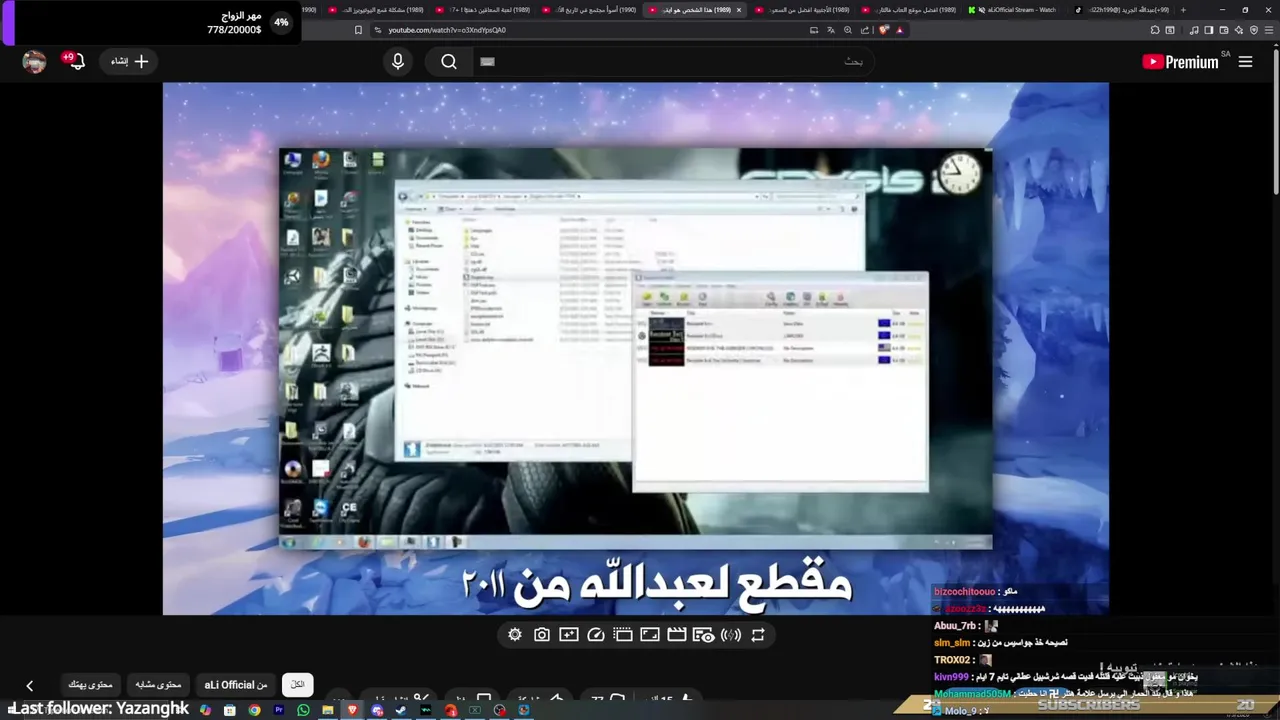Select the محتوى يهمك filter chip
1280x720 pixels.
click(90, 685)
